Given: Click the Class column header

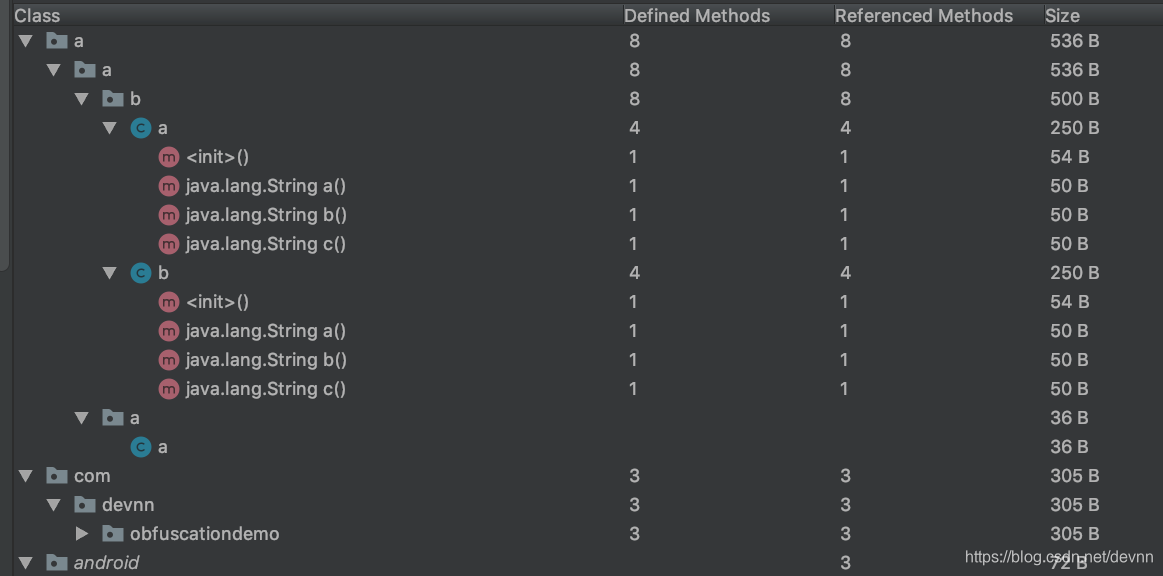Looking at the screenshot, I should tap(37, 16).
